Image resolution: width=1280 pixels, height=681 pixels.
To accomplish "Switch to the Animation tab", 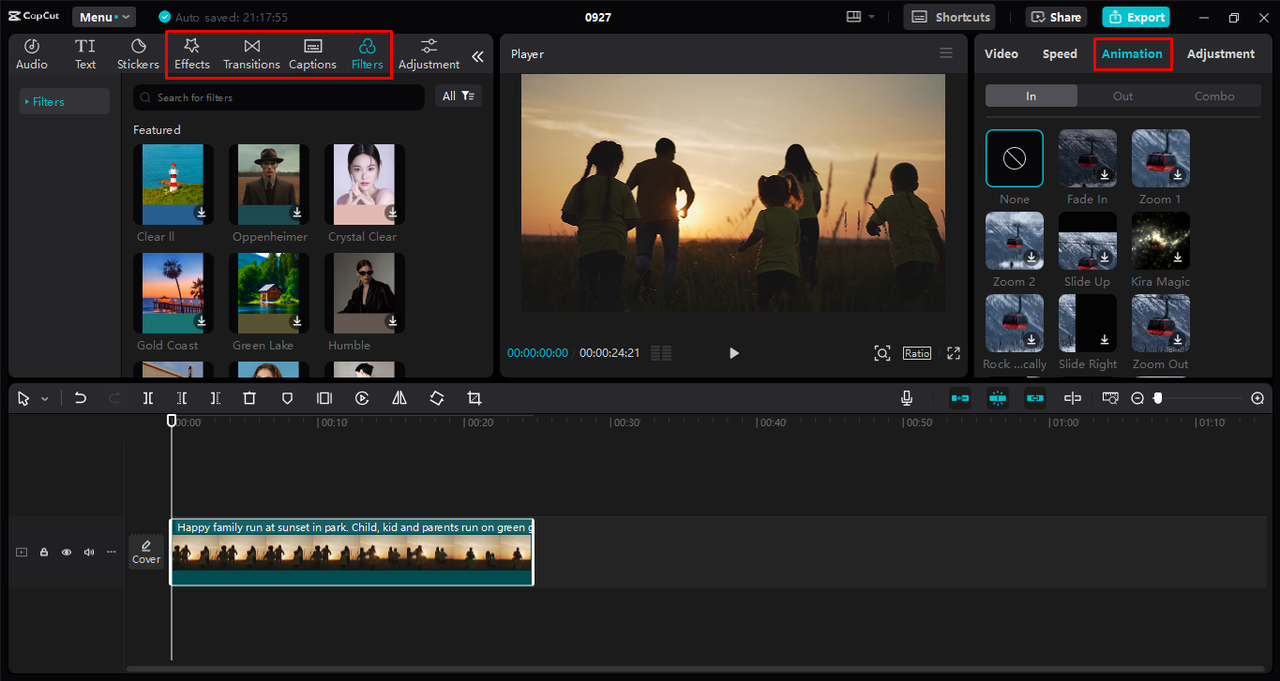I will pyautogui.click(x=1132, y=54).
